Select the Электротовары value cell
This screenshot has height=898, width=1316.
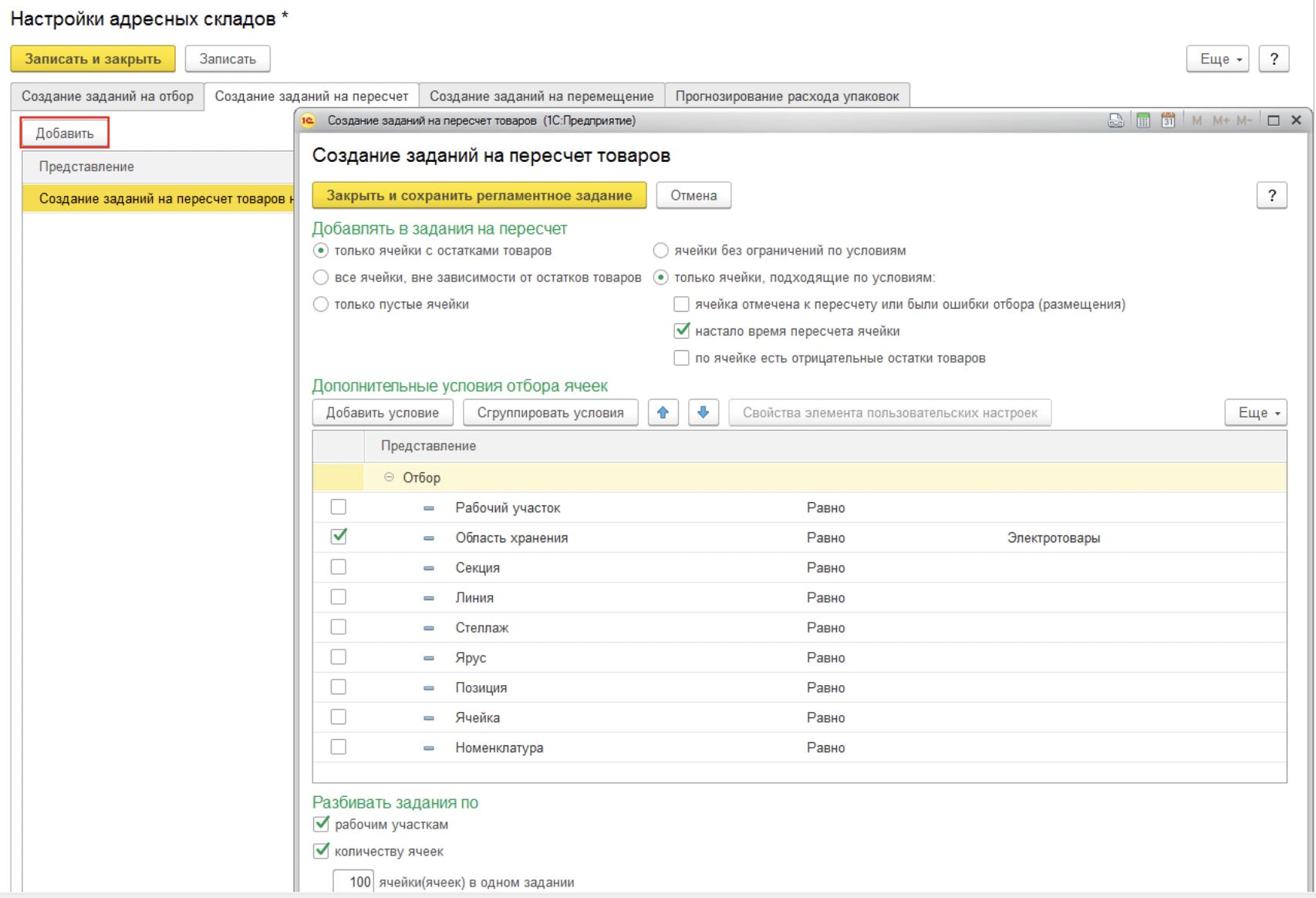pos(1053,538)
